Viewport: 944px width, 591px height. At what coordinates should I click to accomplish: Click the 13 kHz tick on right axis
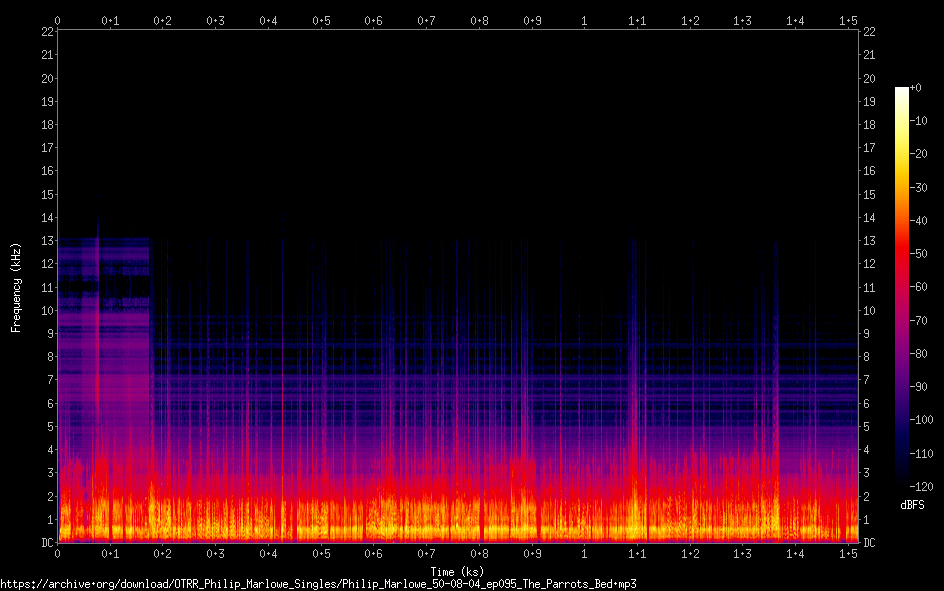click(869, 241)
